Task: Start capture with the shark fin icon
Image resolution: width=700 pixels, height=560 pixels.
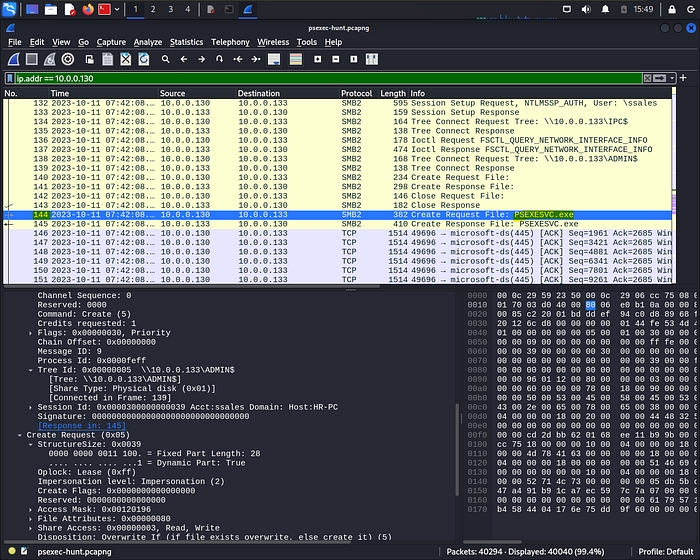Action: pyautogui.click(x=12, y=59)
